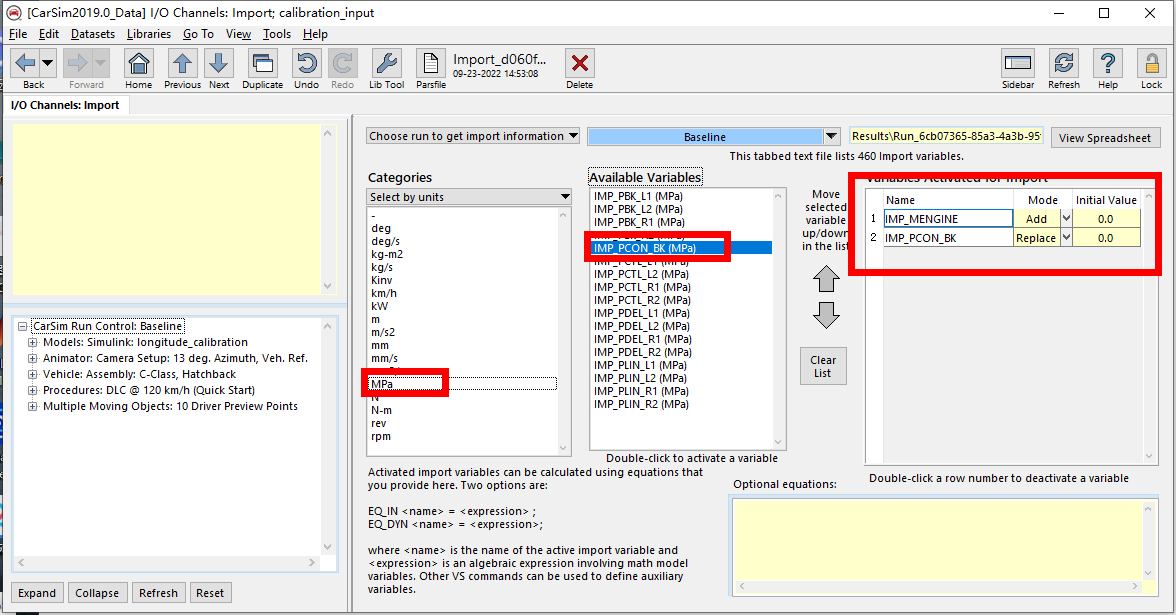The height and width of the screenshot is (615, 1176).
Task: Click the Reset button
Action: click(x=210, y=592)
